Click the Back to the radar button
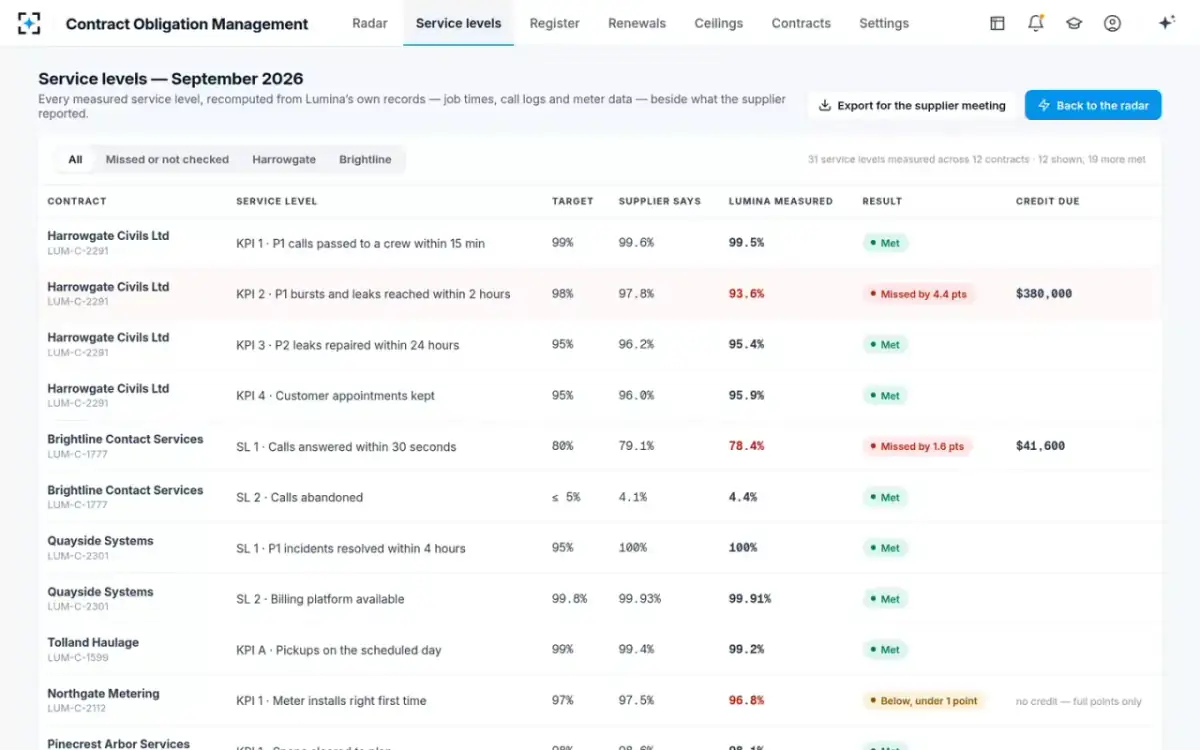Image resolution: width=1200 pixels, height=750 pixels. 1093,105
